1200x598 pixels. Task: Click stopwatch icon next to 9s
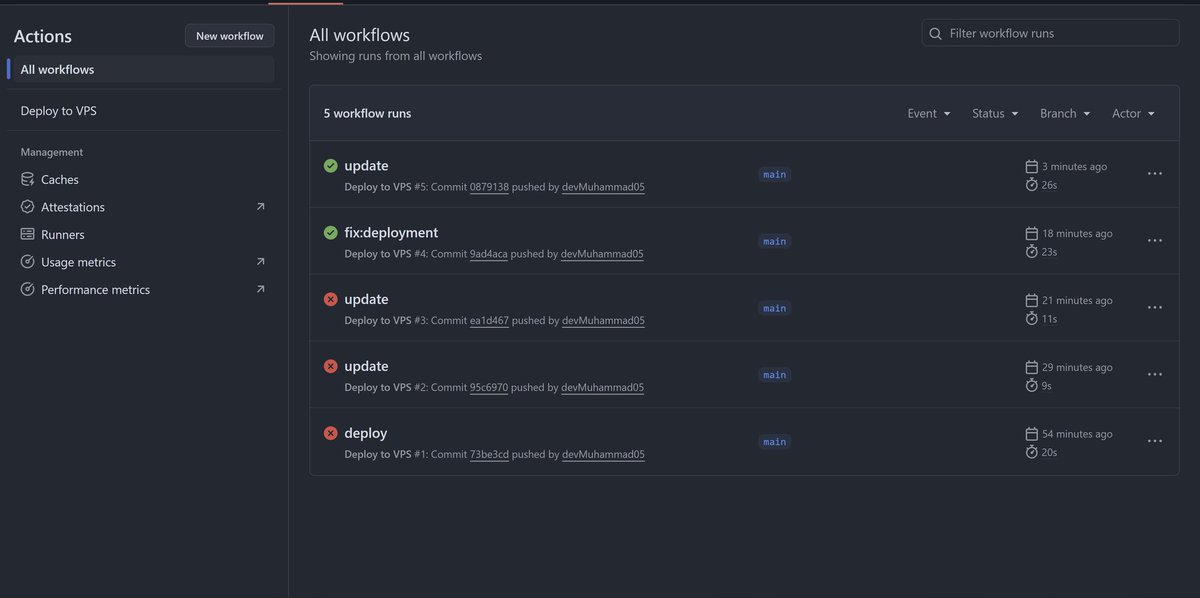pos(1032,385)
